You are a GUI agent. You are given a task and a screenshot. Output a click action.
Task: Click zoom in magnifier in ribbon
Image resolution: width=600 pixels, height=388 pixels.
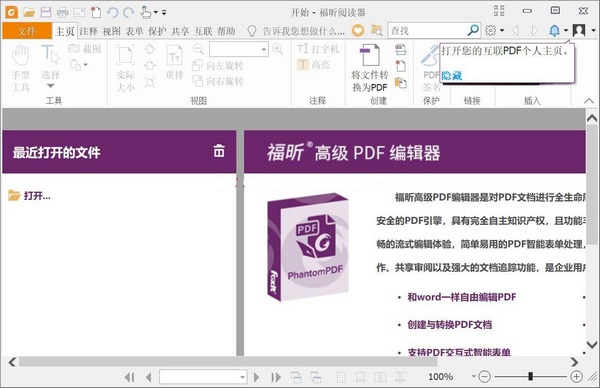coord(277,49)
